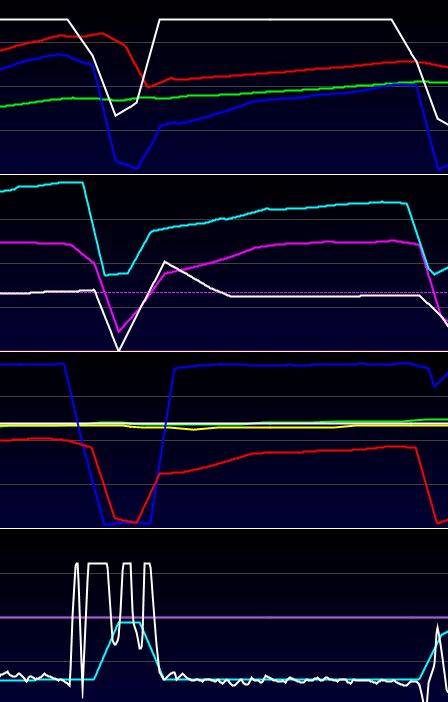The height and width of the screenshot is (702, 448).
Task: Click the dashed magenta reference line in second chart
Action: (x=224, y=292)
